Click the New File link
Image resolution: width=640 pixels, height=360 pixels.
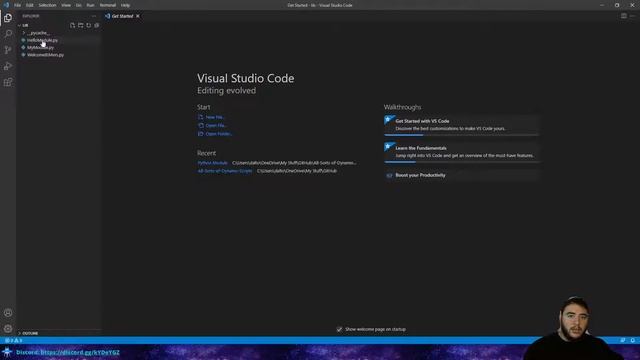point(215,117)
